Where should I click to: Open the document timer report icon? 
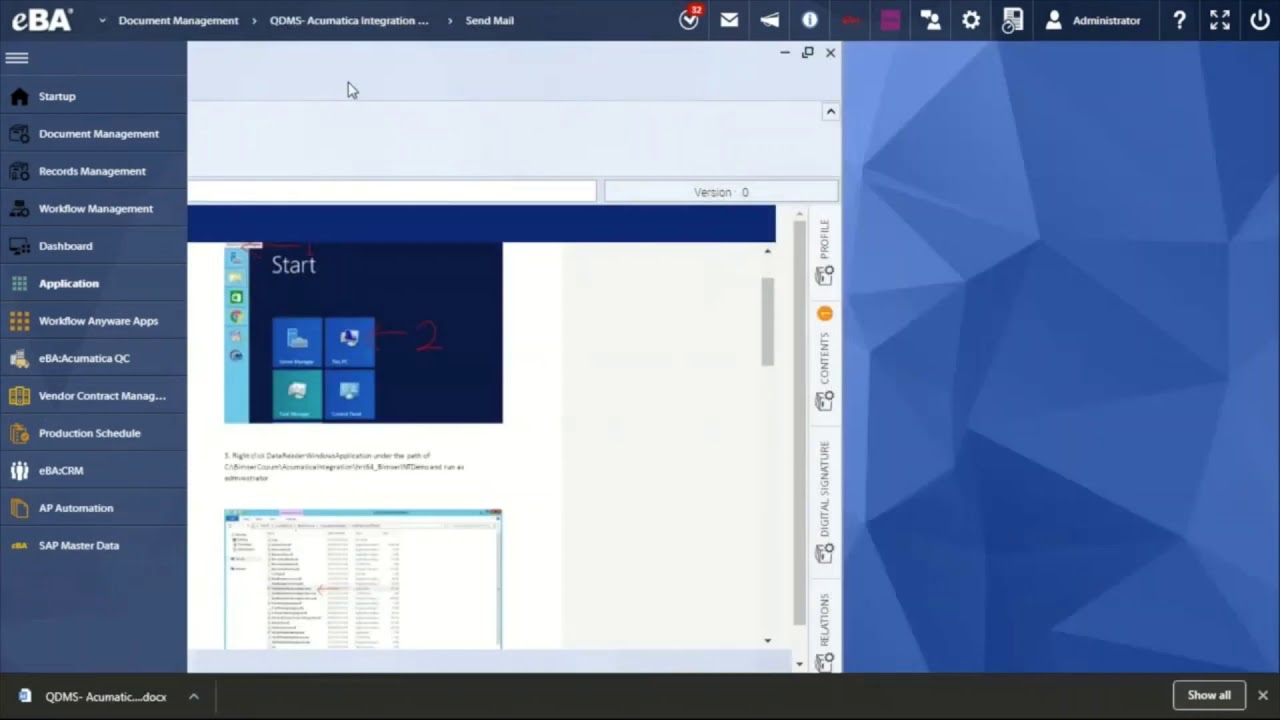[1012, 20]
